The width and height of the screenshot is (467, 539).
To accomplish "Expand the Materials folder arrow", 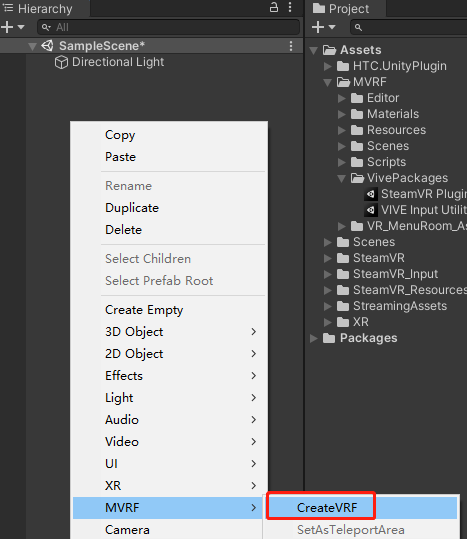I will click(342, 114).
